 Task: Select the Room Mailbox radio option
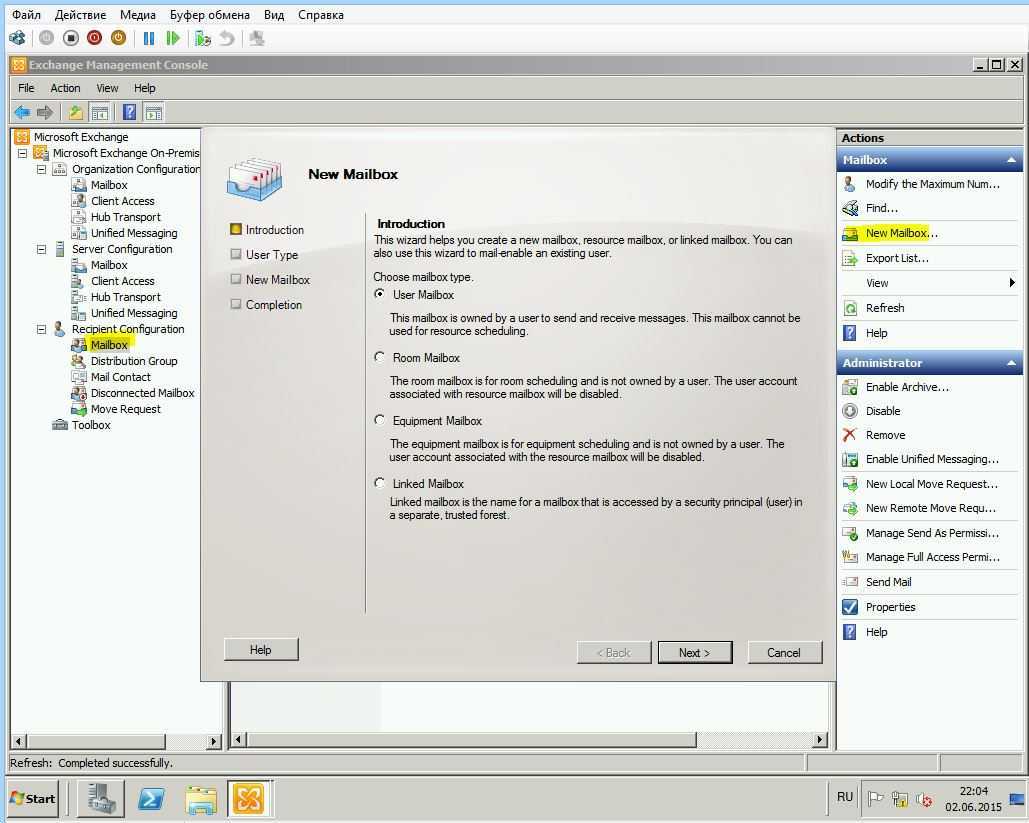[380, 357]
